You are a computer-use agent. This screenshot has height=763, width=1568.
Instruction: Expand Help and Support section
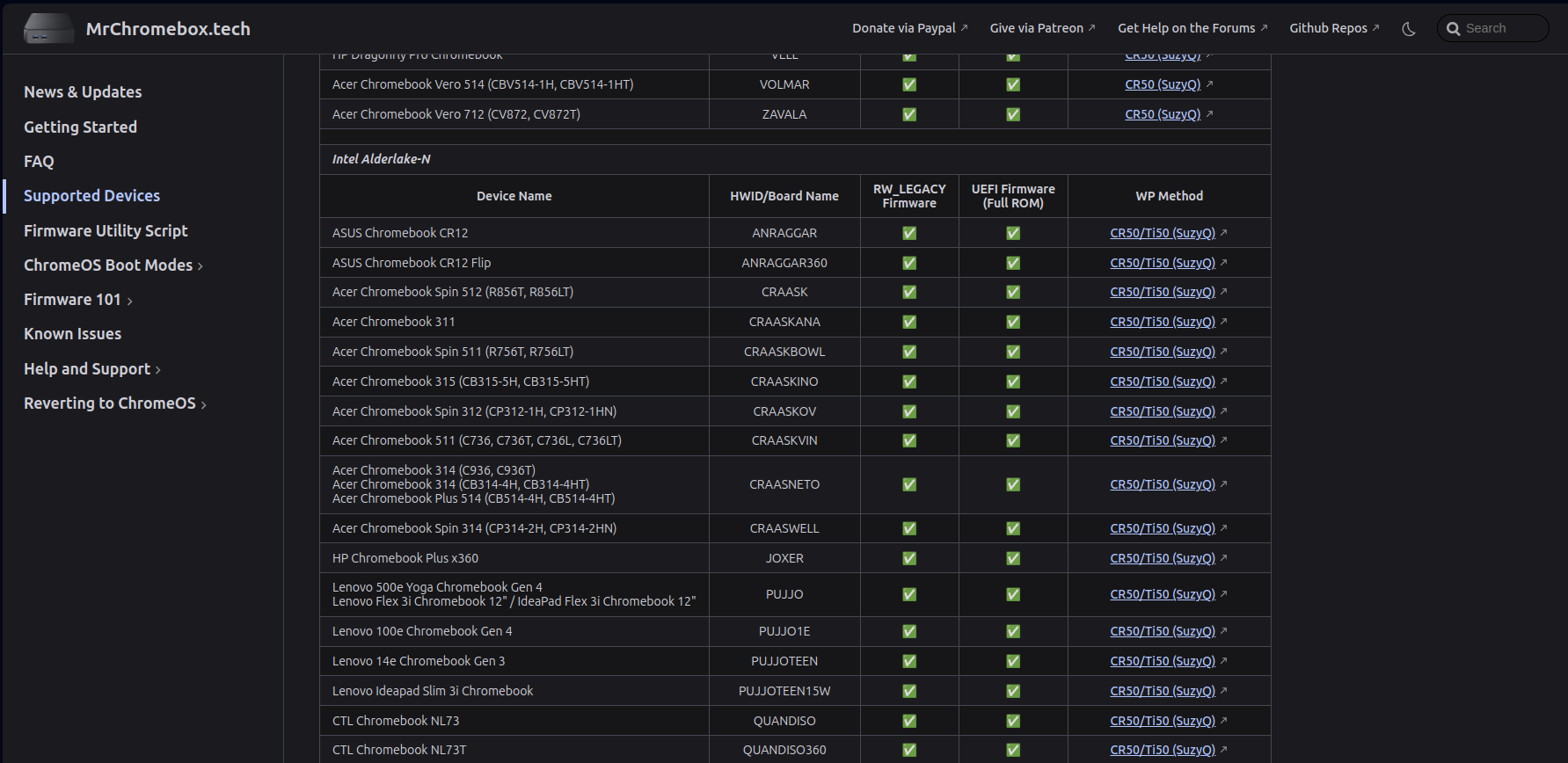[x=92, y=369]
